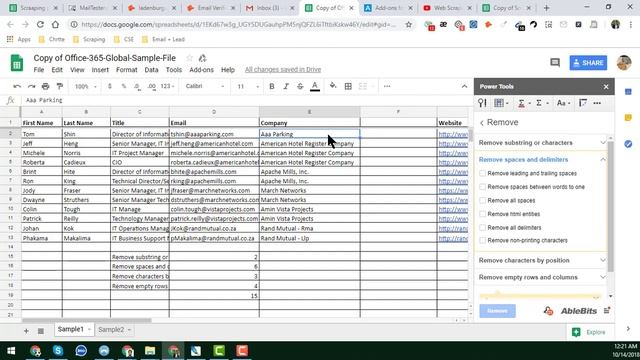Open the File menu
This screenshot has height=360, width=640.
pos(39,70)
